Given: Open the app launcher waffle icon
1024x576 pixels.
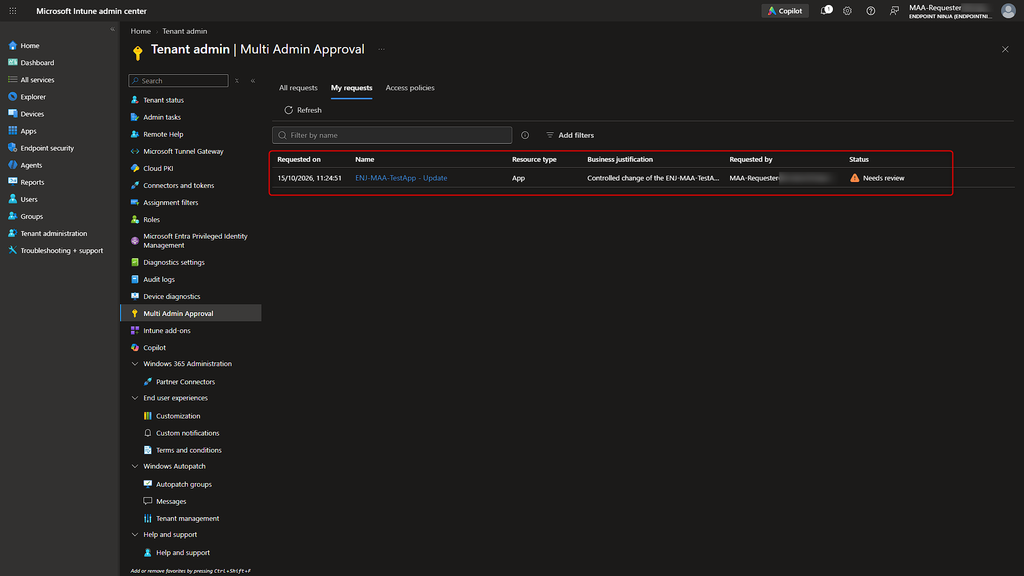Looking at the screenshot, I should point(12,11).
